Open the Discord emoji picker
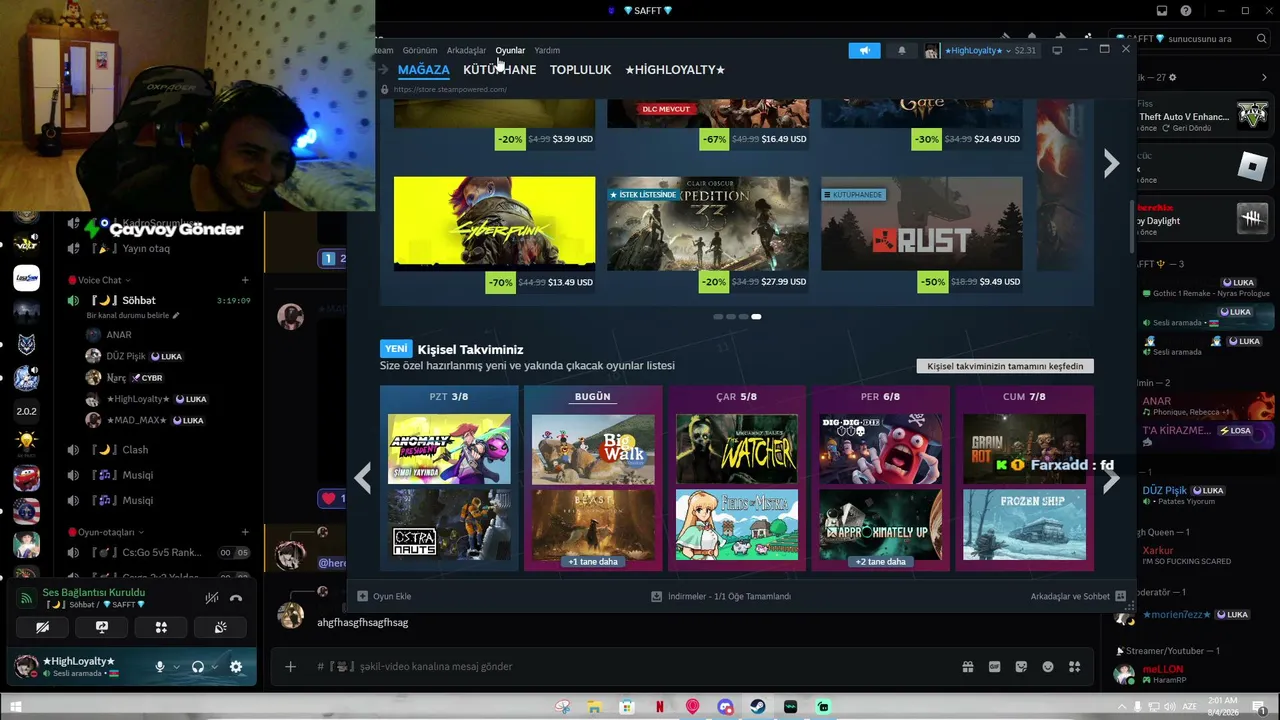Image resolution: width=1280 pixels, height=720 pixels. click(x=1048, y=666)
